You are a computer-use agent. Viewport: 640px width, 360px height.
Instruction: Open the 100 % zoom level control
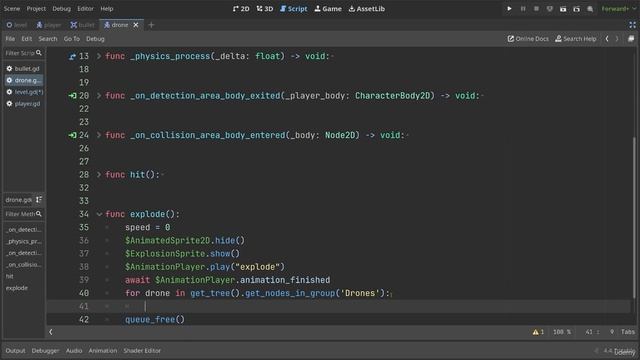pos(562,332)
